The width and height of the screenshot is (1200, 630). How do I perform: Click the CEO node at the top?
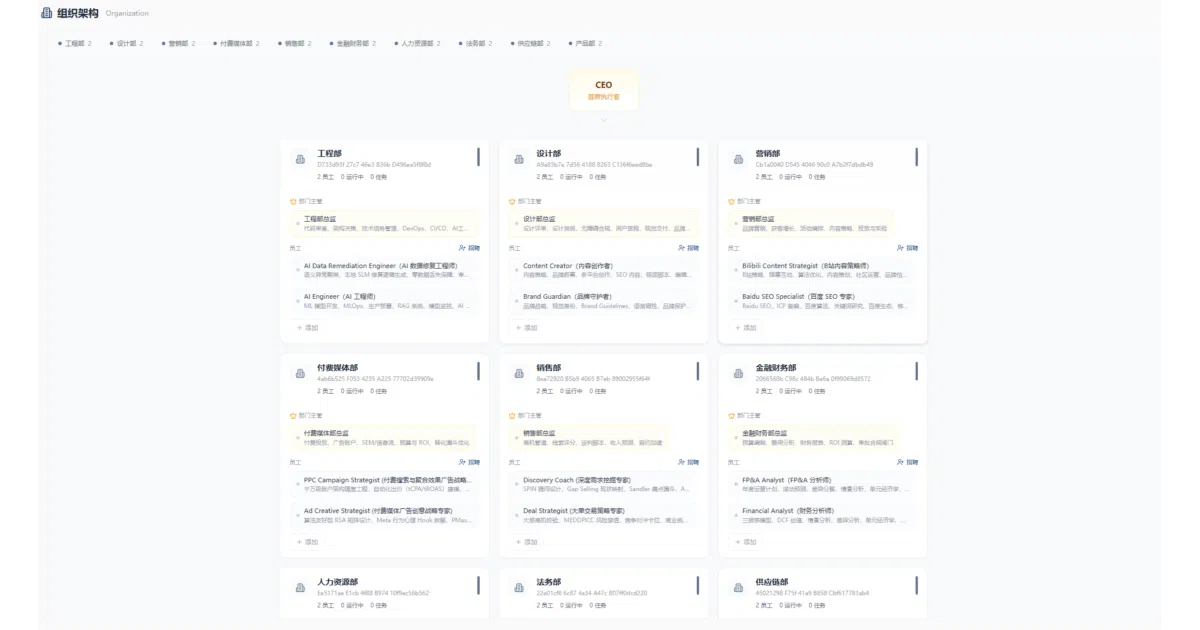coord(604,90)
